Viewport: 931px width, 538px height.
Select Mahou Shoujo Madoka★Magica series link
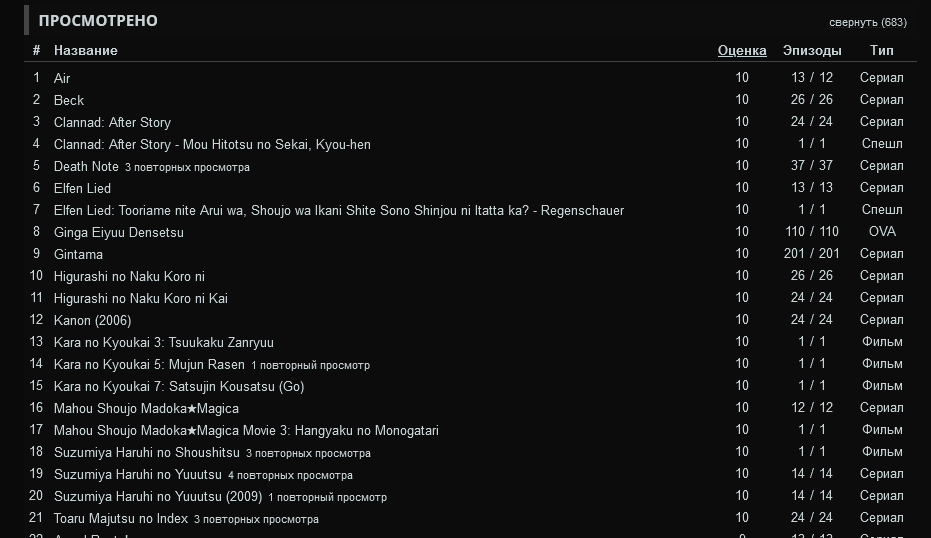pos(146,408)
